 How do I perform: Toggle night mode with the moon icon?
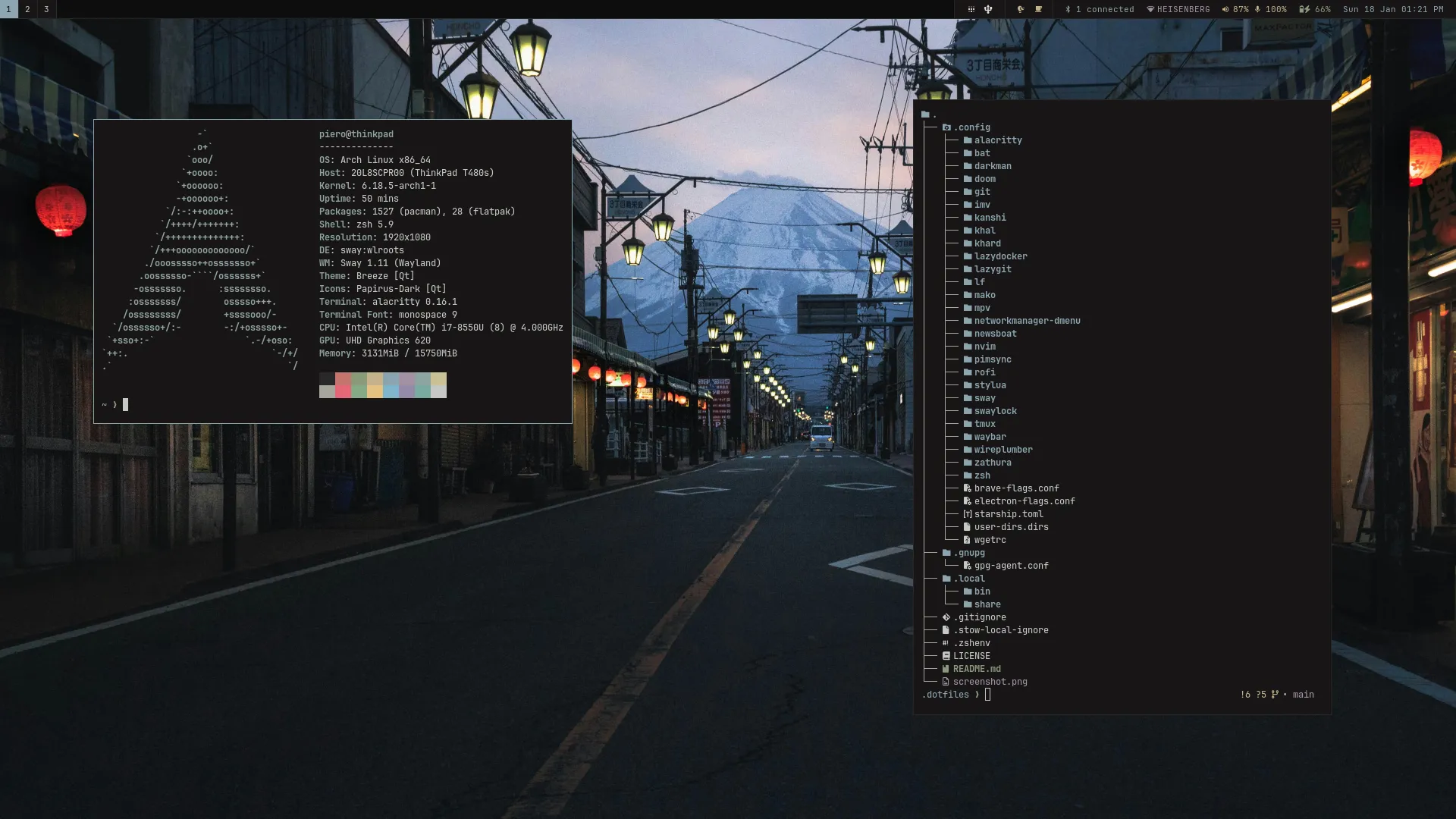(1021, 9)
